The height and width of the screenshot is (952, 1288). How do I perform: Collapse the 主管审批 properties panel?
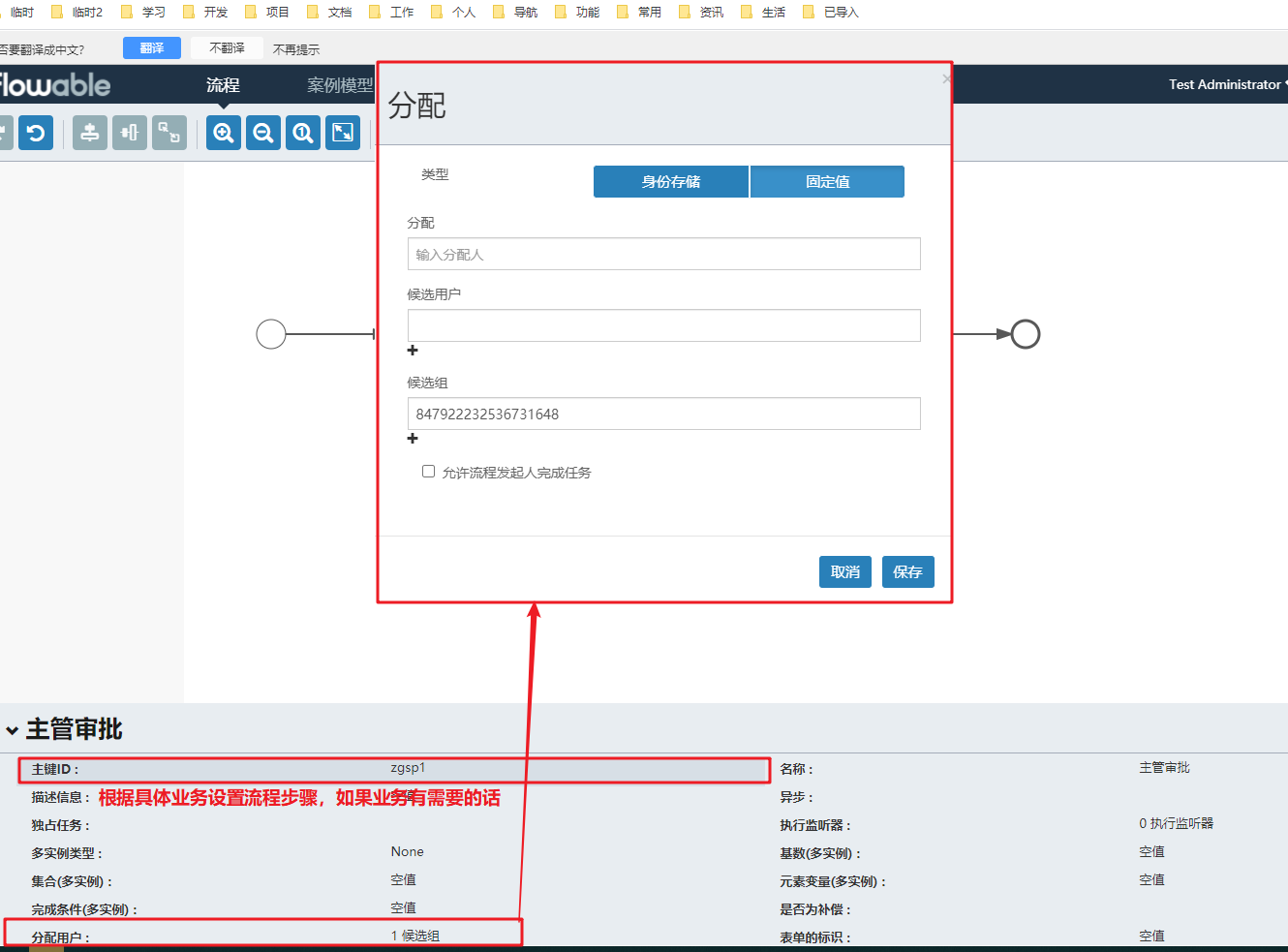point(12,730)
